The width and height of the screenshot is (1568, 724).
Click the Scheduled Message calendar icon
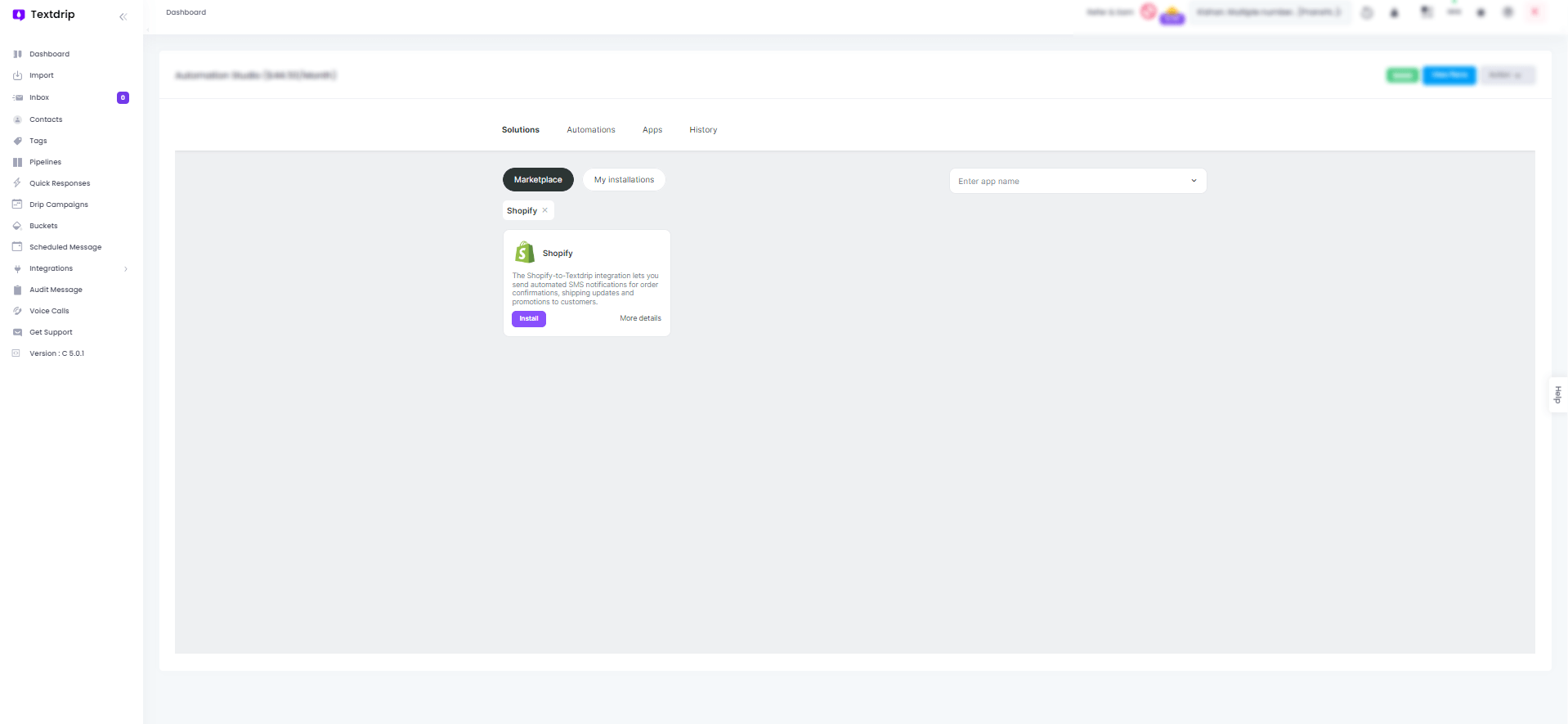tap(17, 247)
